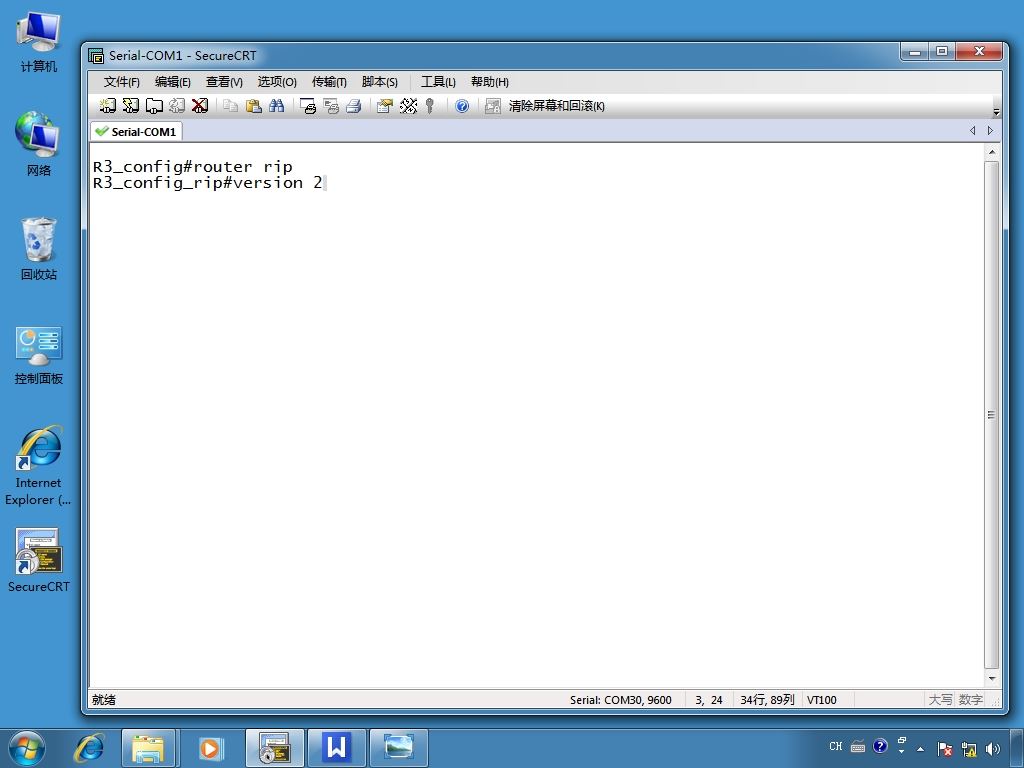Click the Quick Connect lightning icon
Screen dimensions: 1024x768
[131, 106]
